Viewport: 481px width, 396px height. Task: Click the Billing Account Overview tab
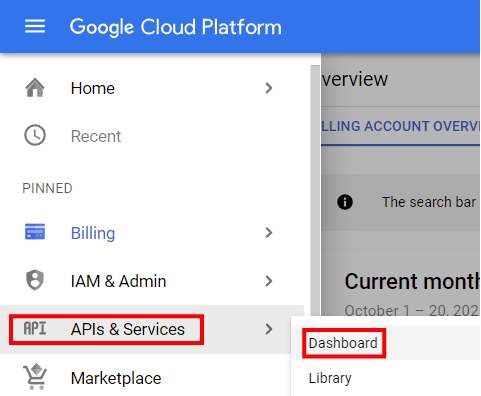tap(400, 126)
